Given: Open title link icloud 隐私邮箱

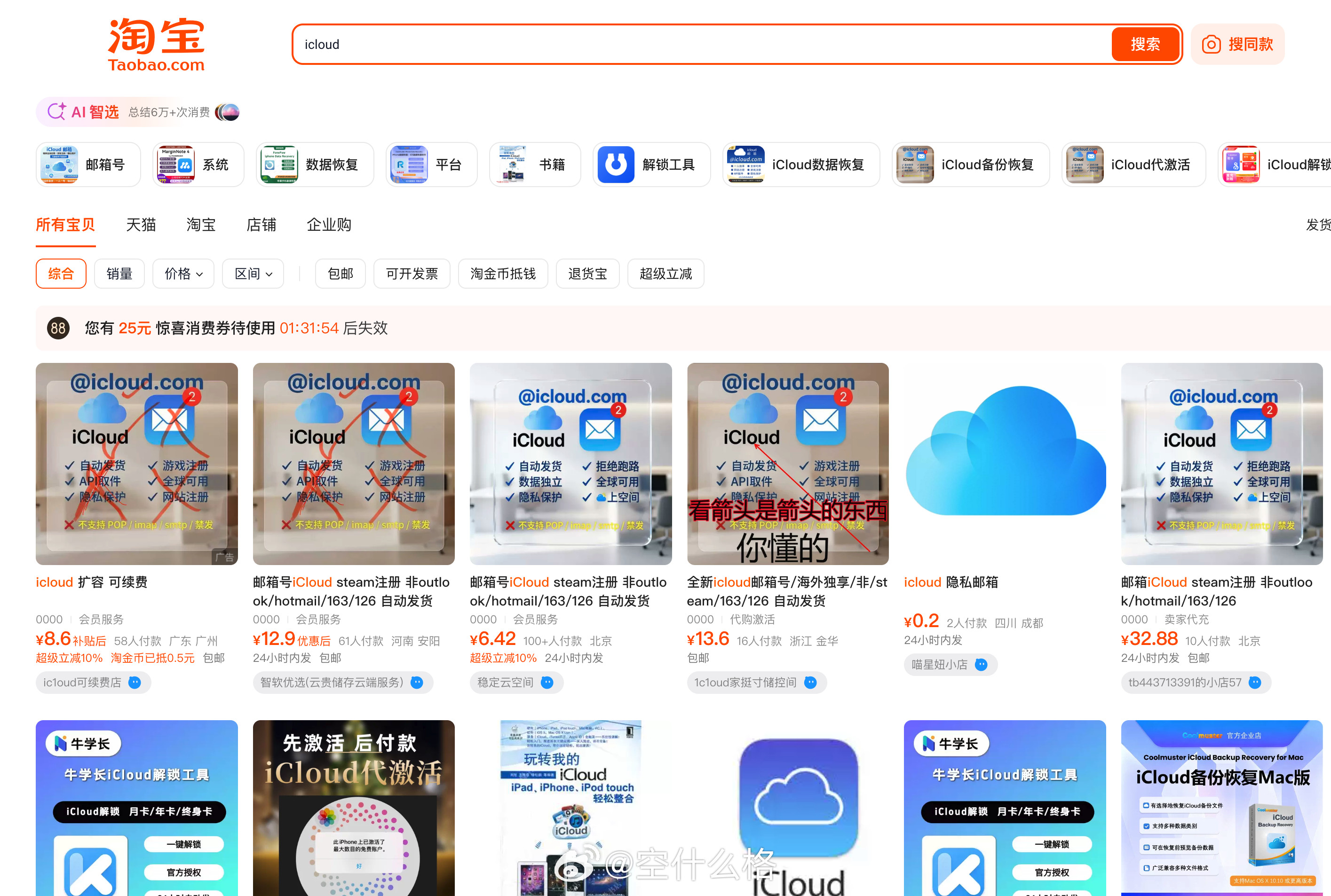Looking at the screenshot, I should pos(951,582).
